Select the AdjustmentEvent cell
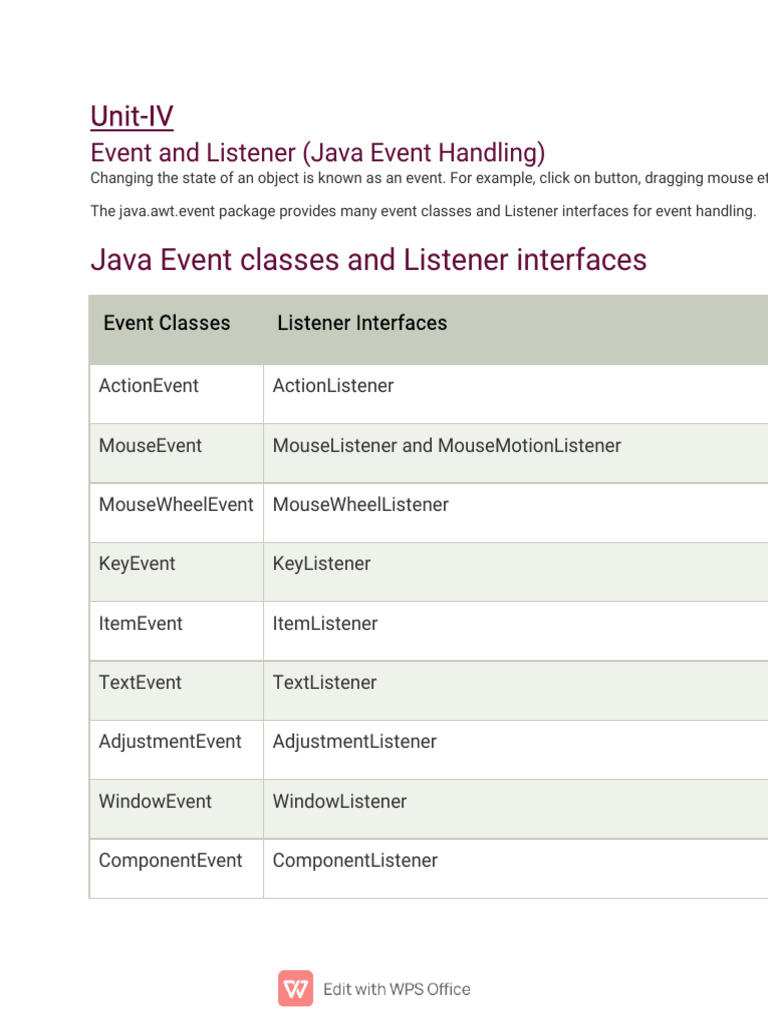The width and height of the screenshot is (768, 1024). (x=170, y=742)
